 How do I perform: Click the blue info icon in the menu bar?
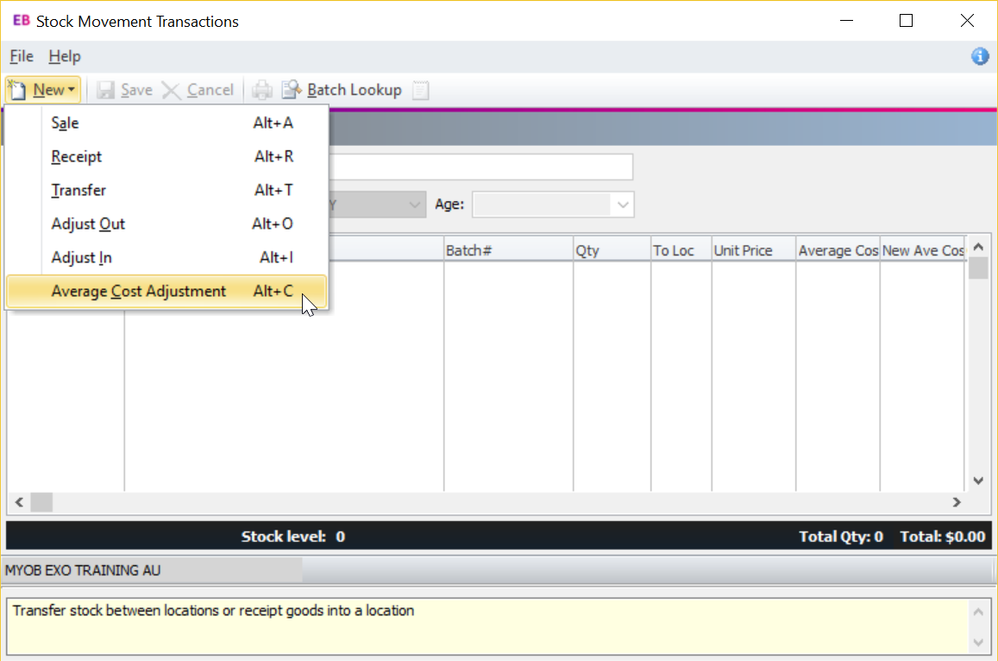980,57
